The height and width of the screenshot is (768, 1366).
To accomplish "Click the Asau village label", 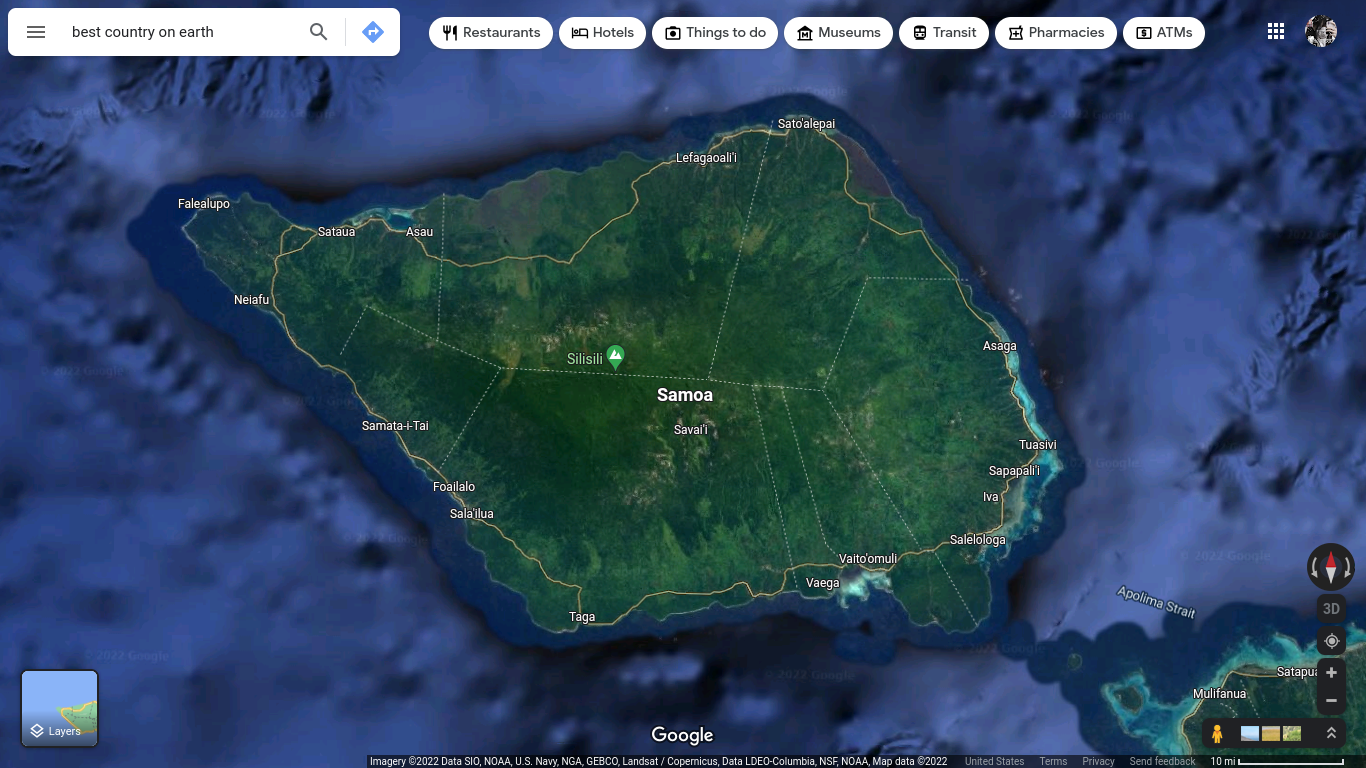I will click(420, 232).
